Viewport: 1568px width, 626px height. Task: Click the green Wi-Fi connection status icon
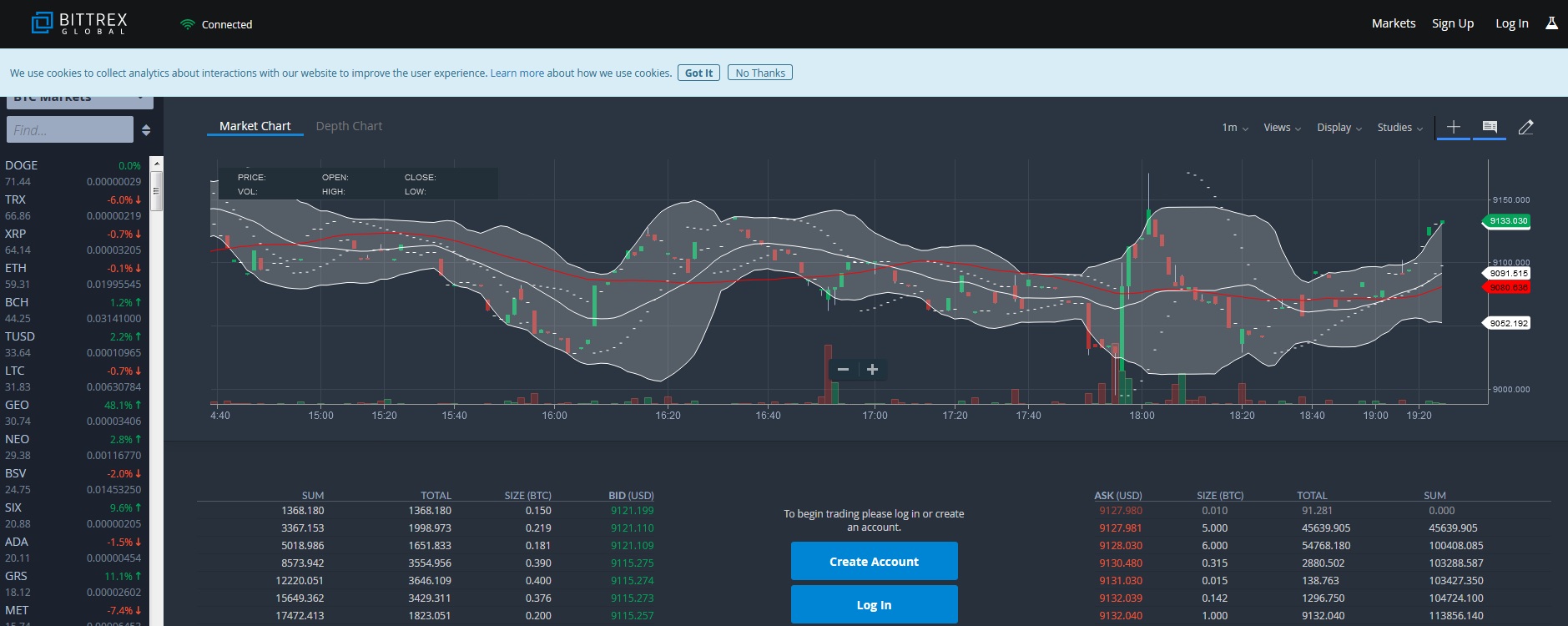pos(187,24)
